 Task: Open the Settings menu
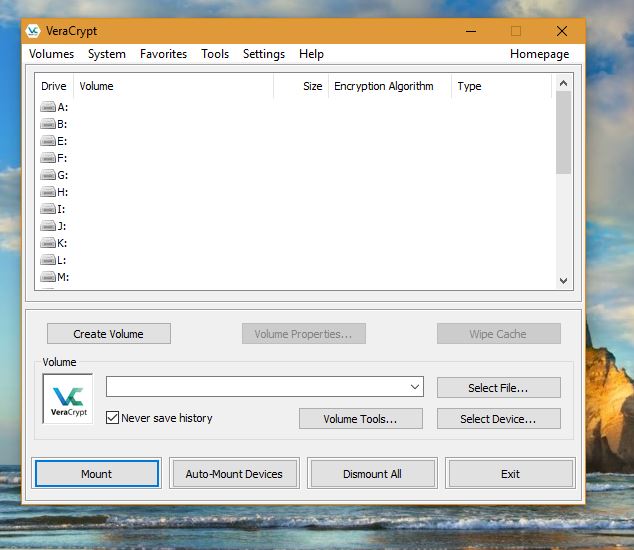point(264,54)
